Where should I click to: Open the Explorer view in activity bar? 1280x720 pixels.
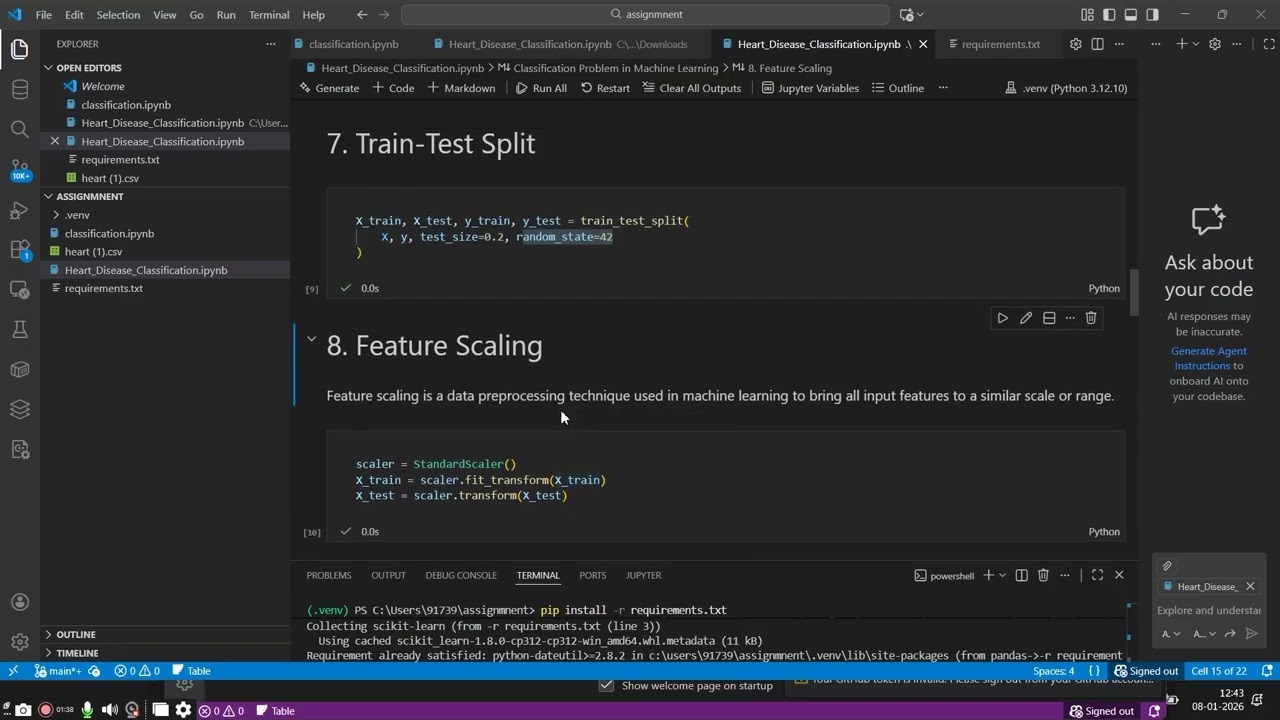[19, 48]
